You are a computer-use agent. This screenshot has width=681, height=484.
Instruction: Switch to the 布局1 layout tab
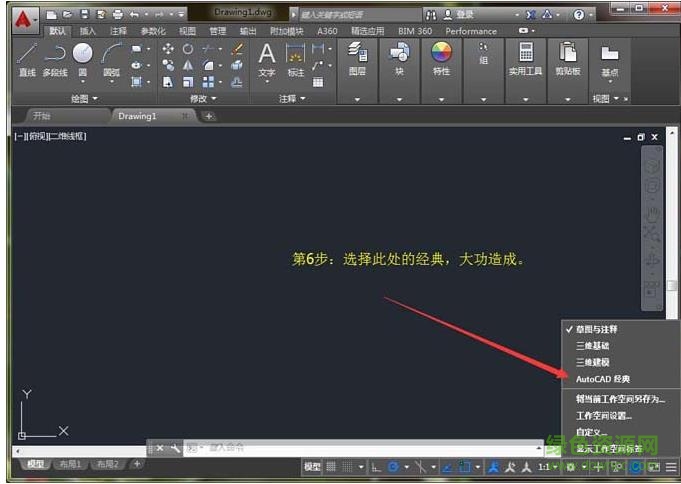tap(70, 464)
